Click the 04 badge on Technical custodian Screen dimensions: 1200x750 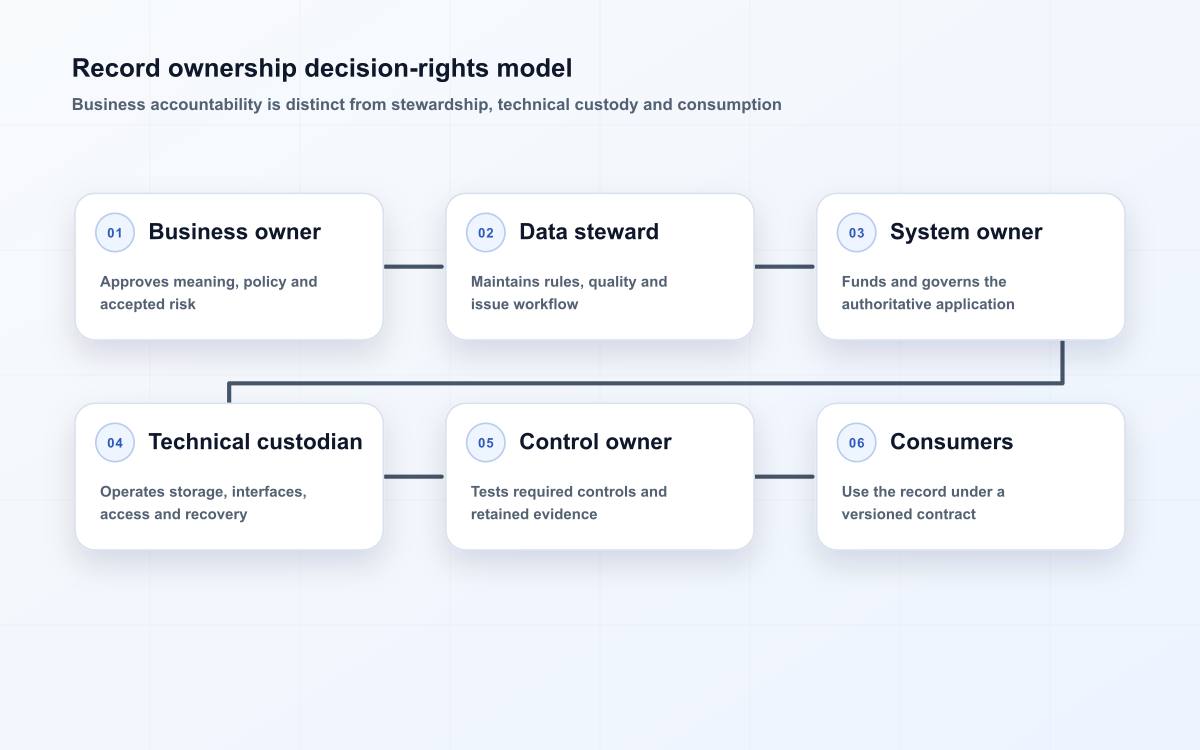(115, 443)
